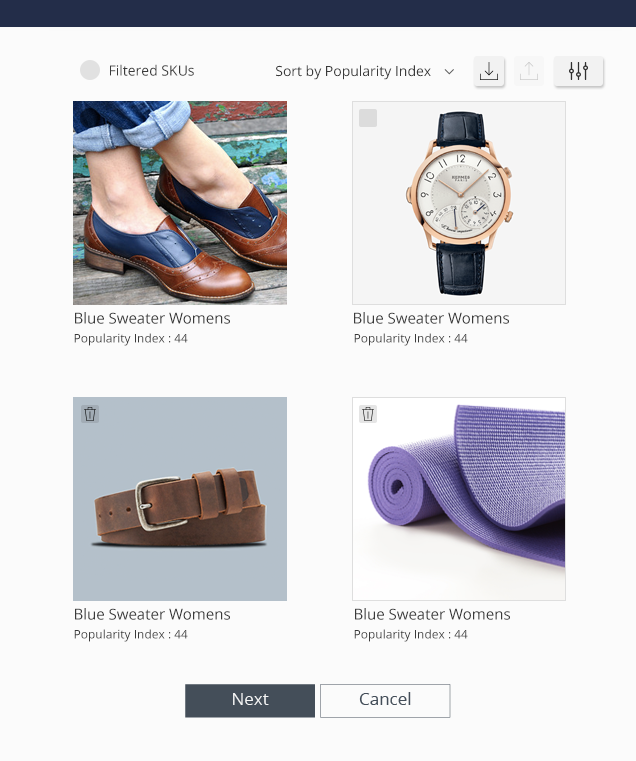Open the title under the belt image
Screen dimensions: 636x761
[152, 614]
